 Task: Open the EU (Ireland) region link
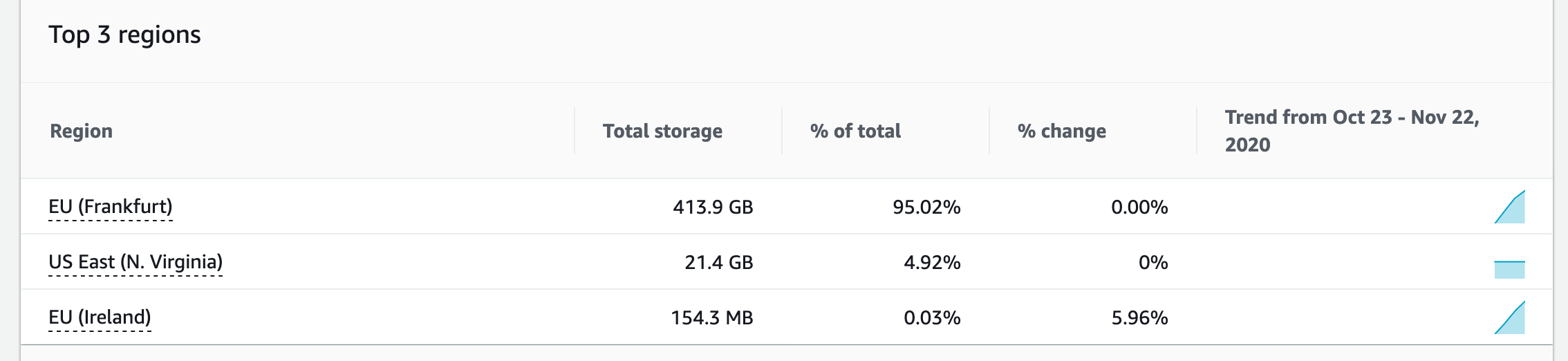pos(100,317)
